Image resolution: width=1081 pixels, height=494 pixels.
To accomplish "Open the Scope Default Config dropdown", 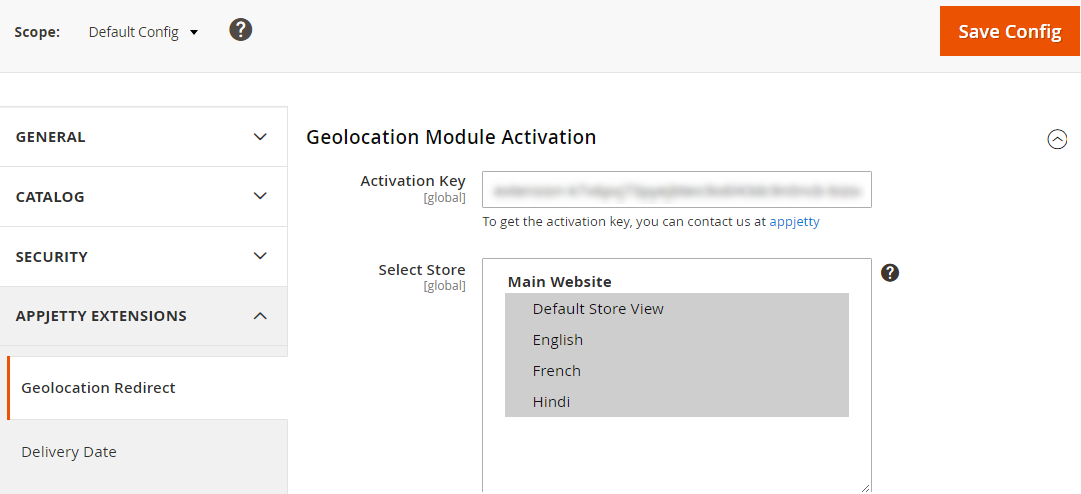I will click(143, 32).
